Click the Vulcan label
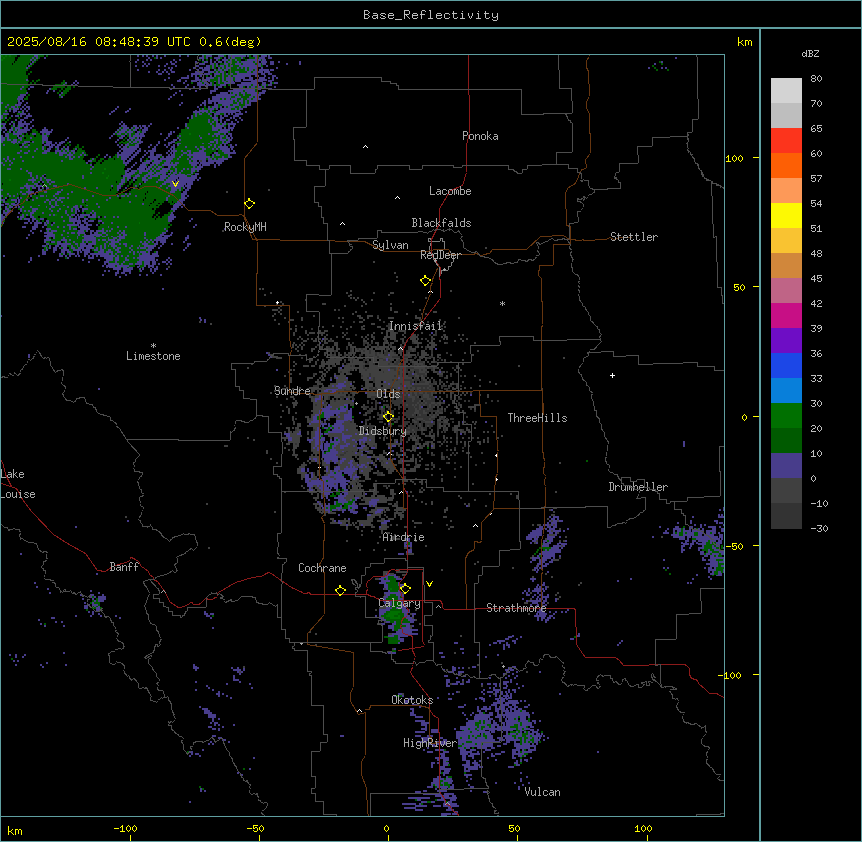The height and width of the screenshot is (842, 862). click(542, 792)
